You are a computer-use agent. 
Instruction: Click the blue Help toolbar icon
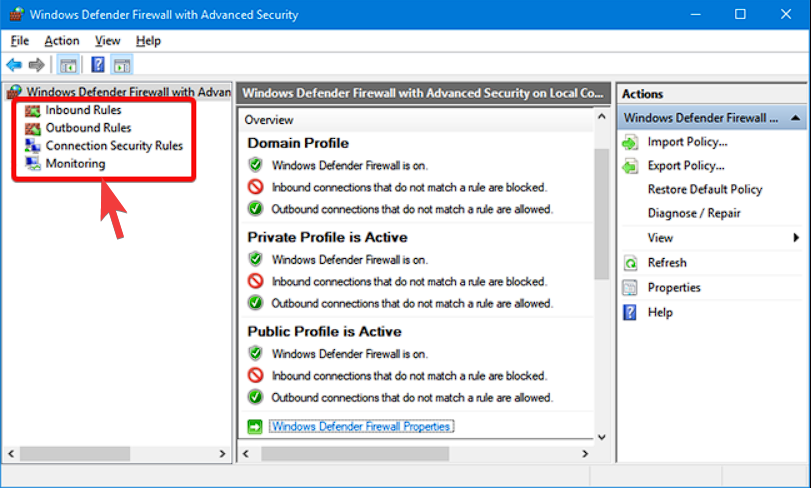98,65
